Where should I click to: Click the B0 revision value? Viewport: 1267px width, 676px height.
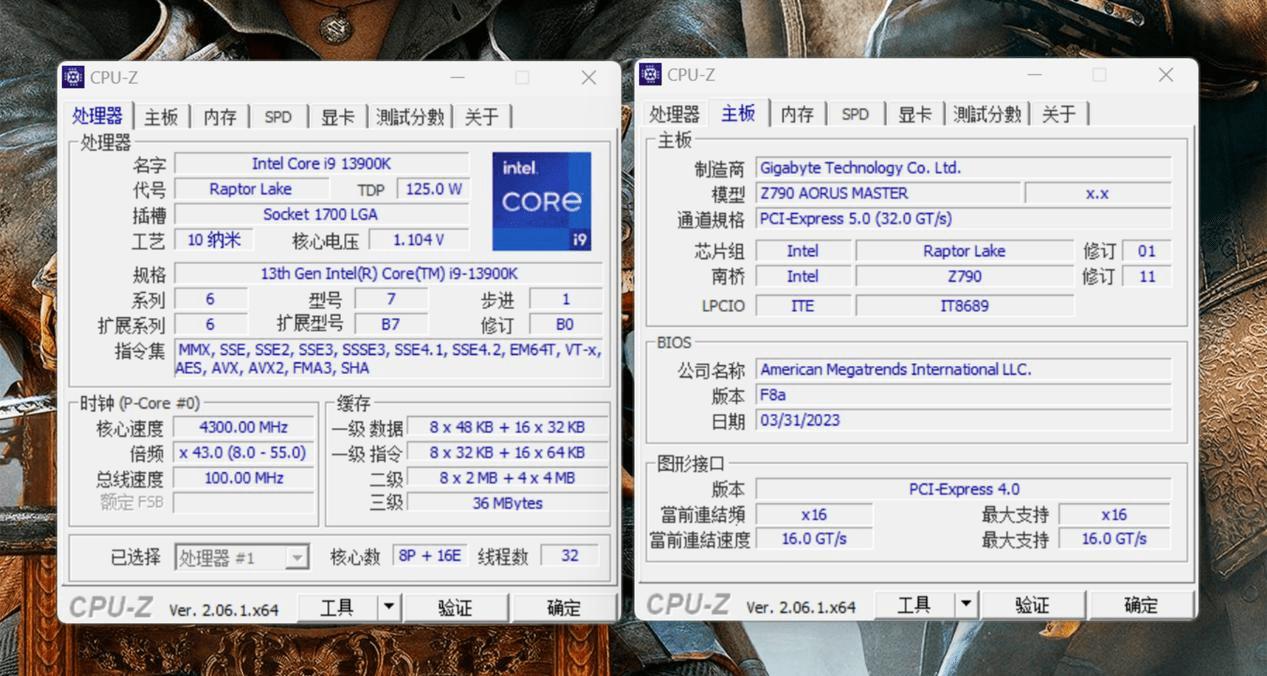coord(565,324)
